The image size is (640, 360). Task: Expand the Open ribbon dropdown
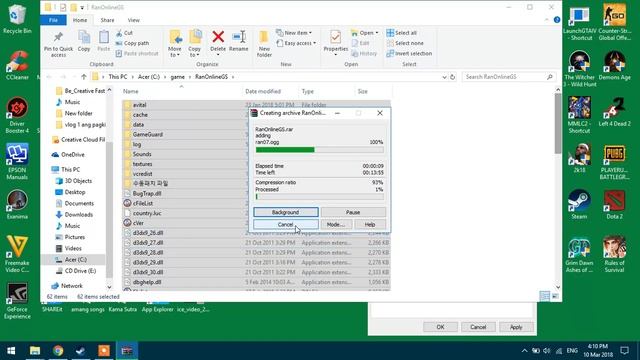(364, 33)
